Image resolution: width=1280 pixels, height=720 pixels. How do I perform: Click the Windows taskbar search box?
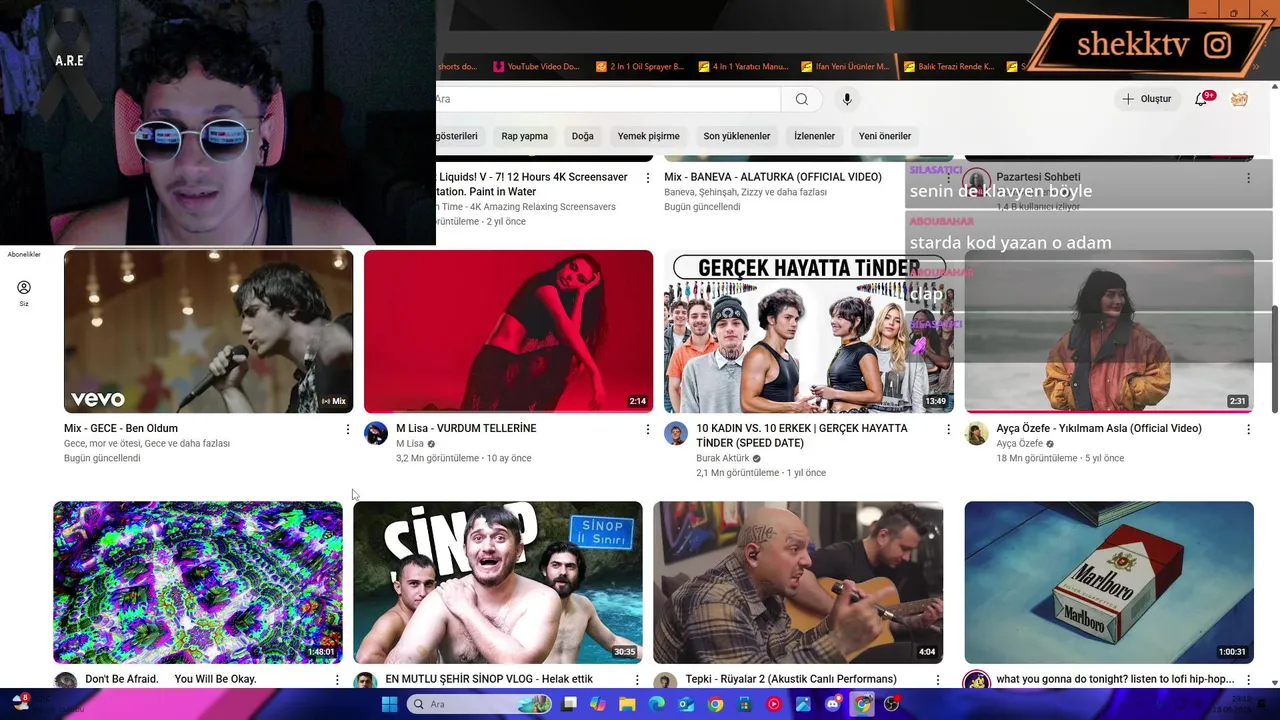click(x=477, y=704)
